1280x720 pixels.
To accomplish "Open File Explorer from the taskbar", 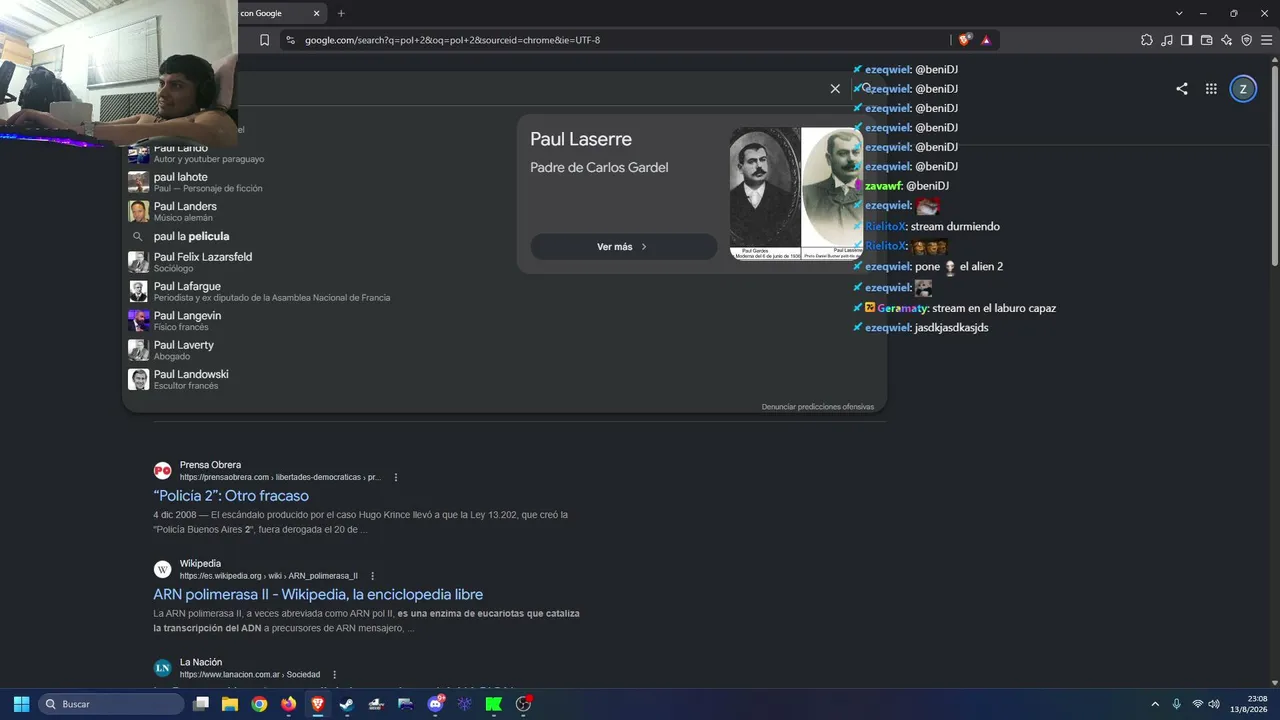I will [230, 704].
